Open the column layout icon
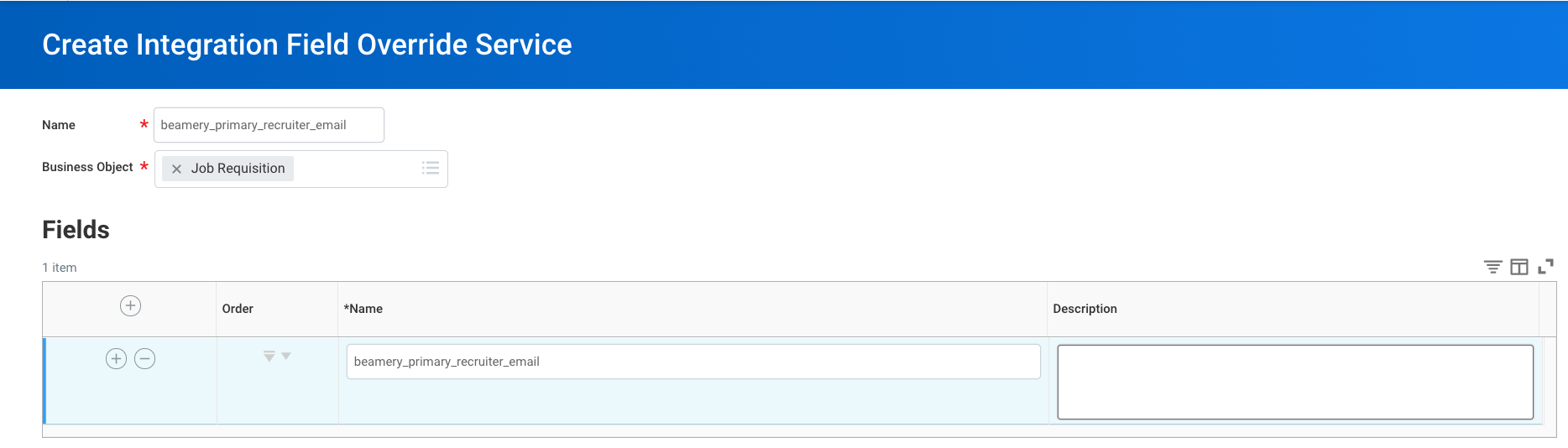 [x=1519, y=267]
